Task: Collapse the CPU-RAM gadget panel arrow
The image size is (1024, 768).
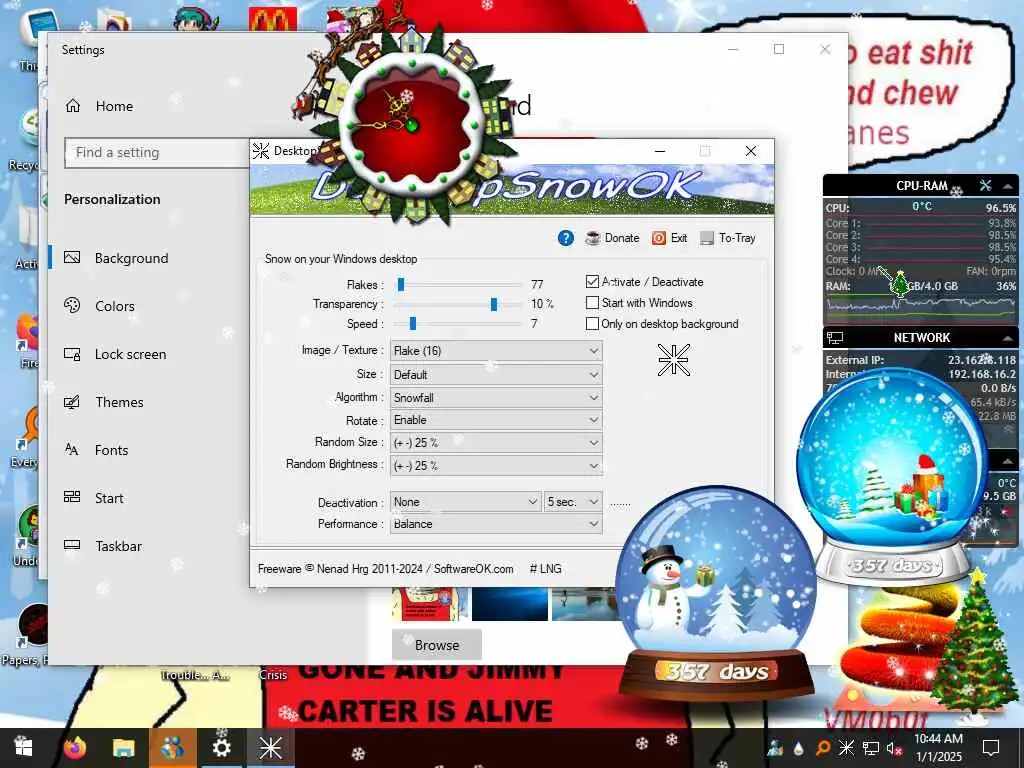Action: [1008, 186]
